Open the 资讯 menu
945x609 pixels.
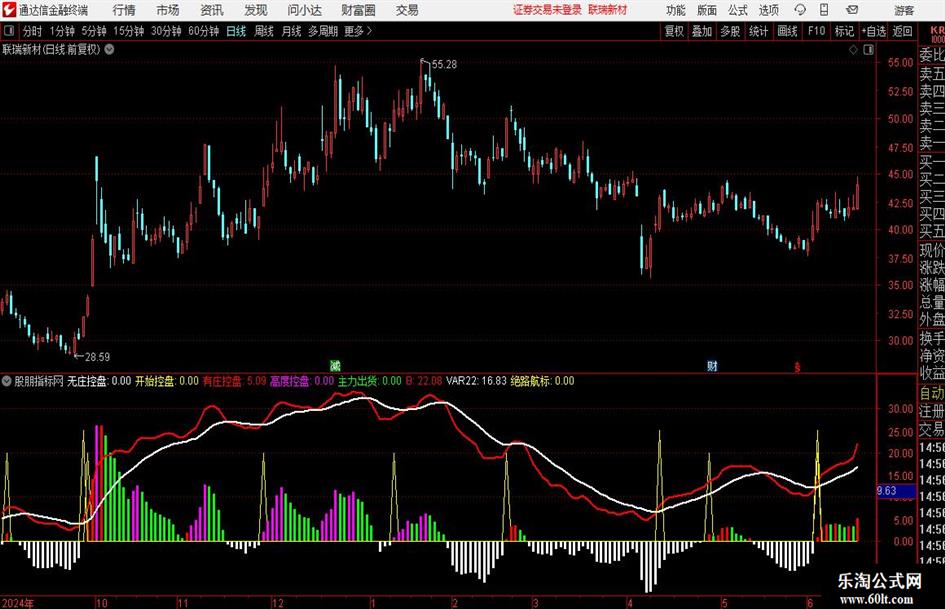tap(212, 10)
